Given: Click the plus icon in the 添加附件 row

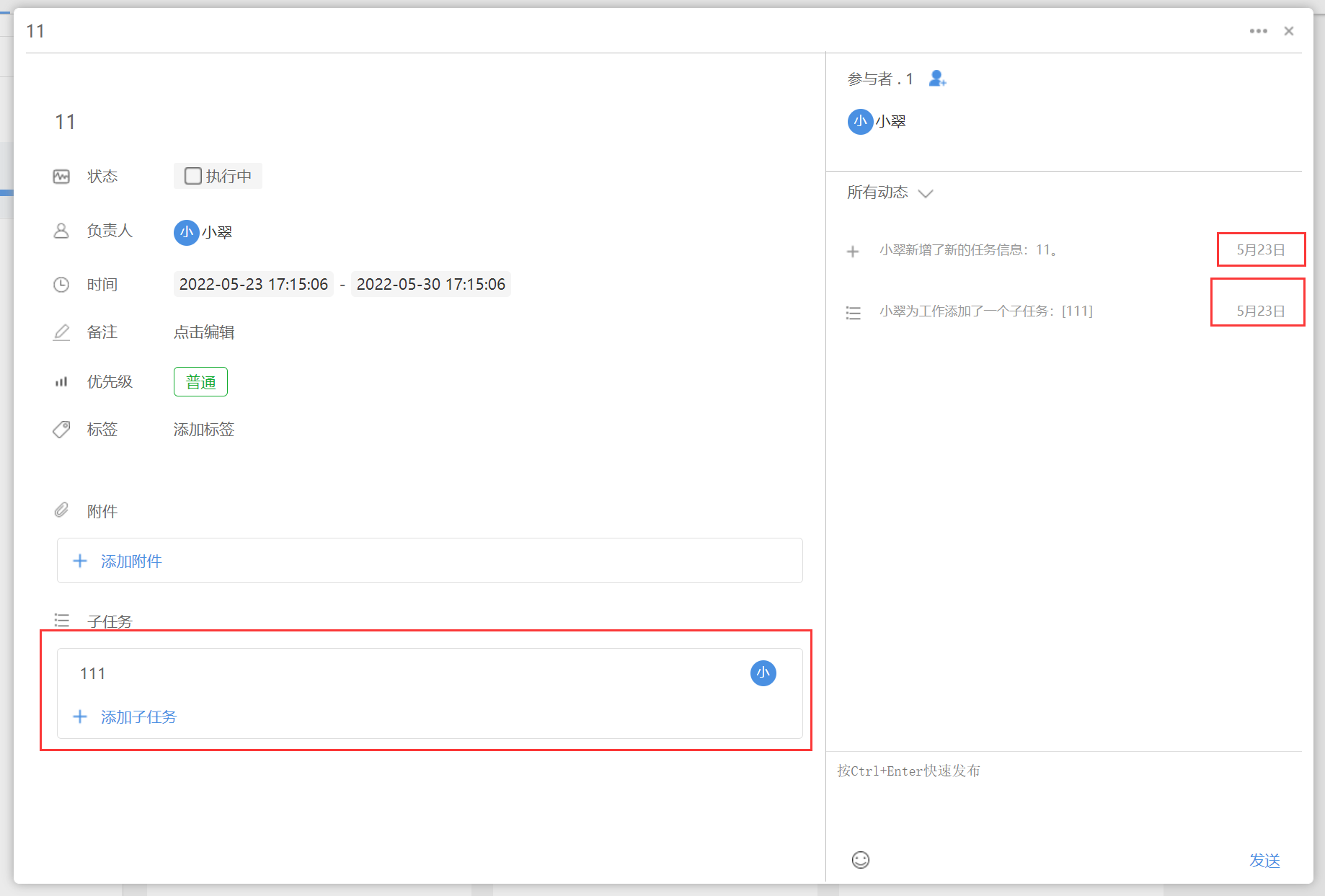Looking at the screenshot, I should [80, 561].
